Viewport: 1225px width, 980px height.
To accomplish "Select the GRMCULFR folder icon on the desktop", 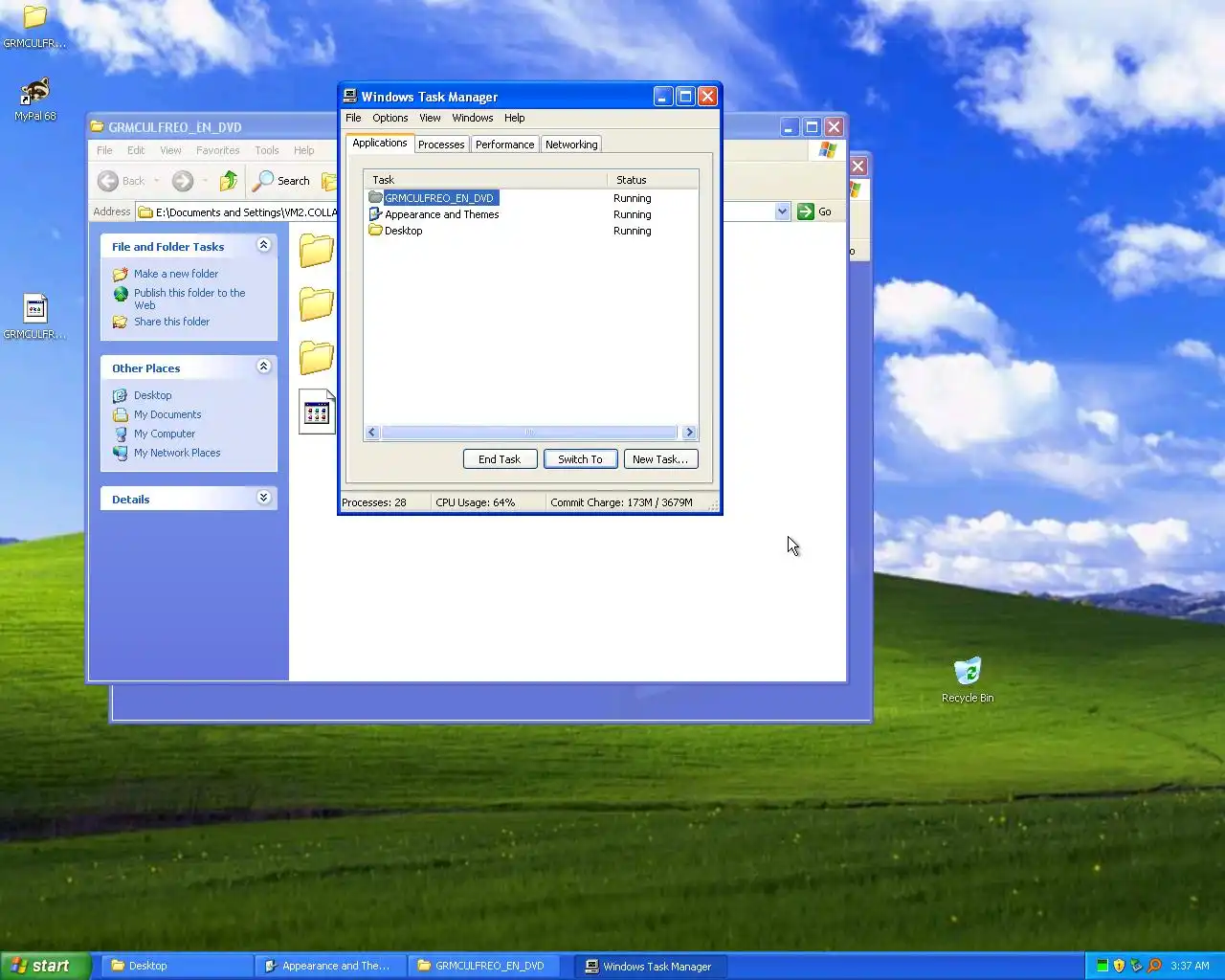I will tap(35, 17).
